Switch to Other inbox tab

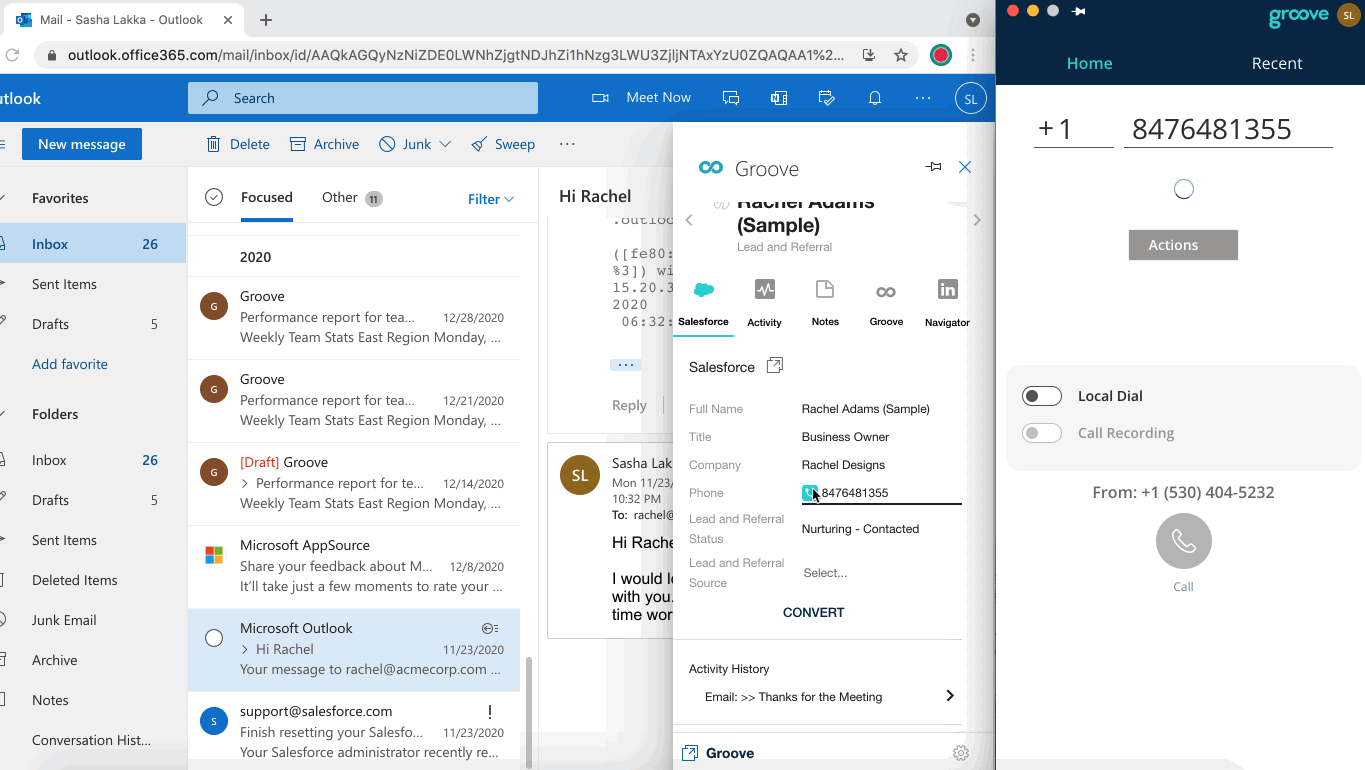[351, 198]
